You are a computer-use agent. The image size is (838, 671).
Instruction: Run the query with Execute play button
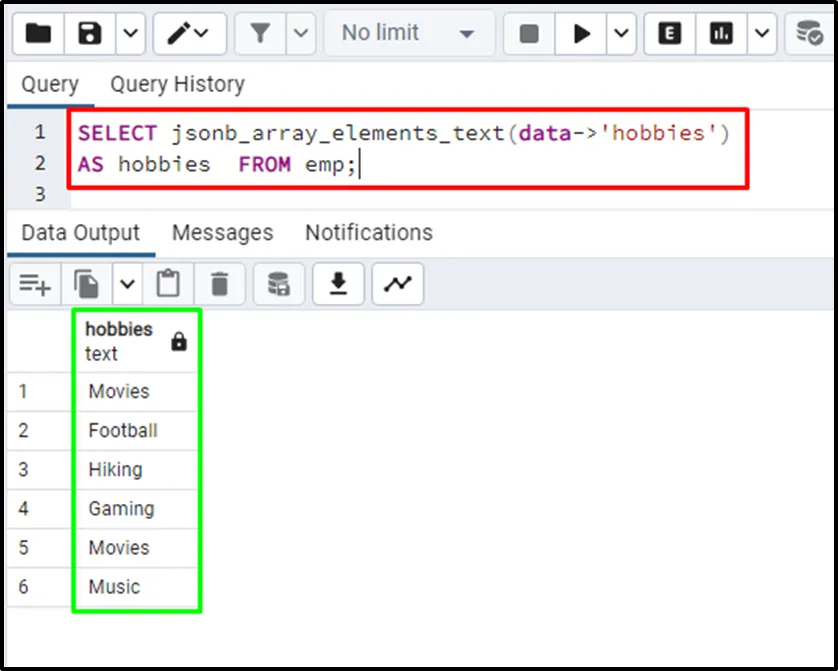(x=581, y=34)
